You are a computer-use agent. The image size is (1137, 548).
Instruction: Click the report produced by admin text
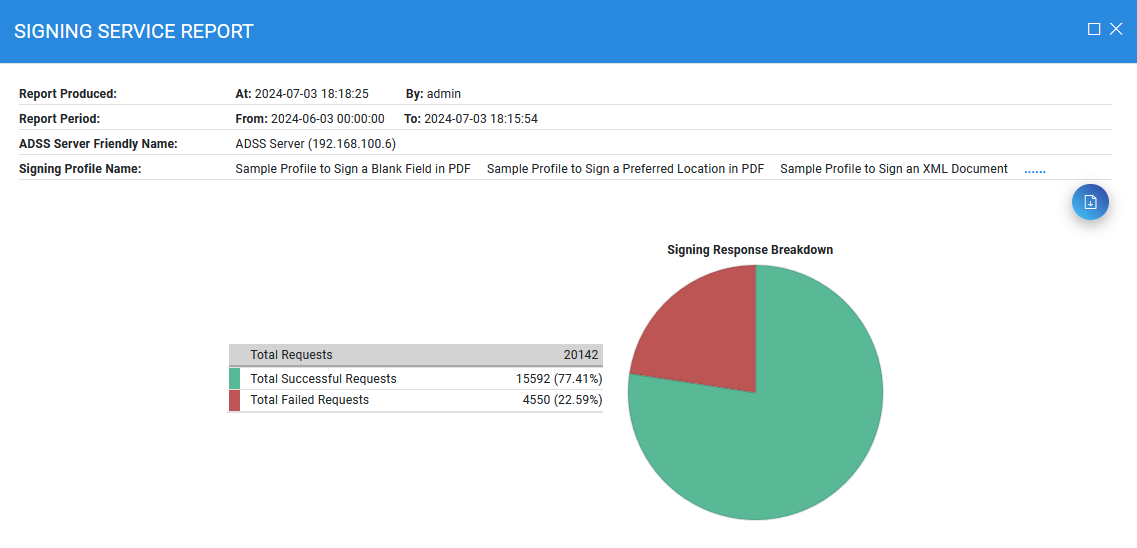433,94
